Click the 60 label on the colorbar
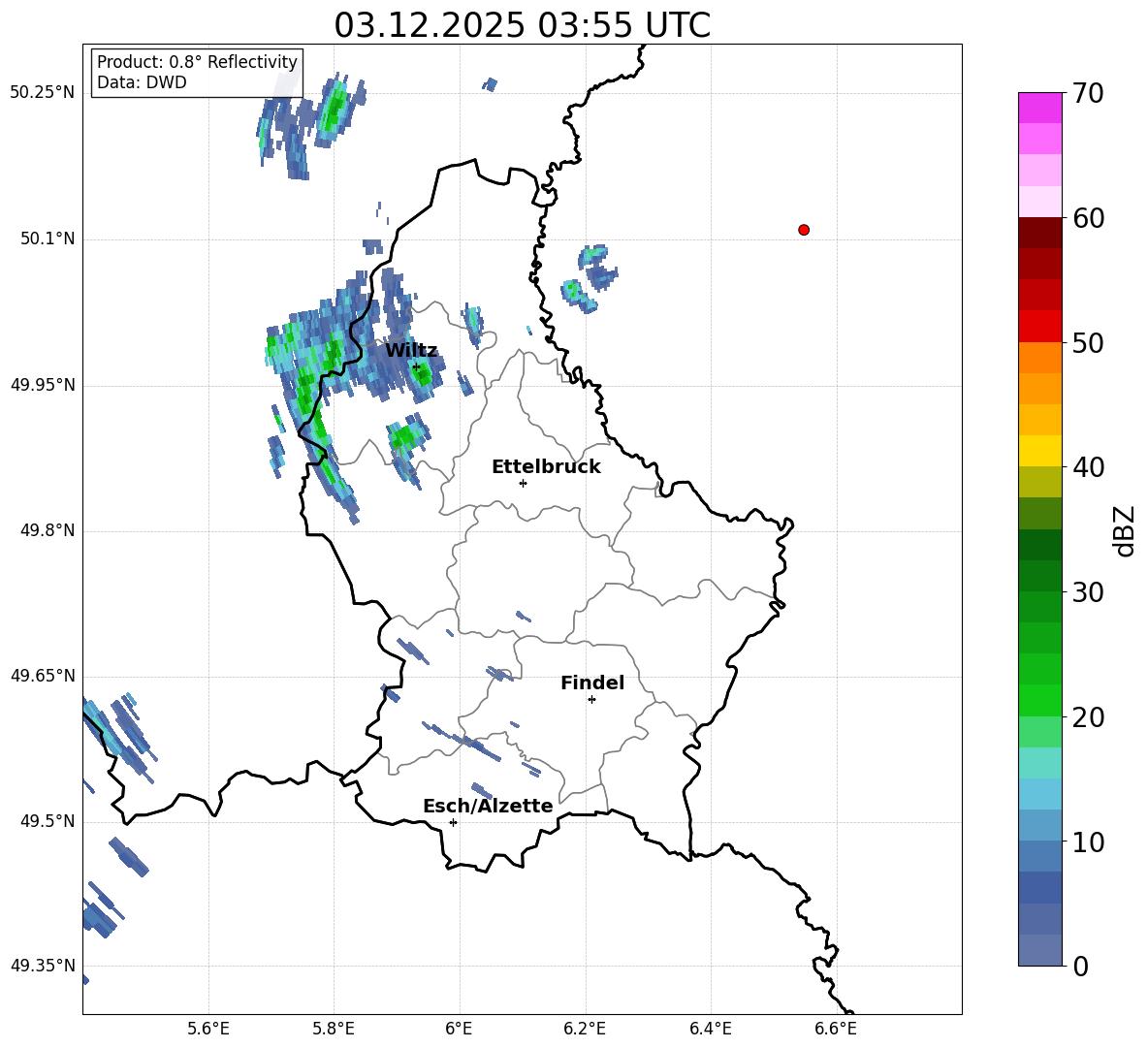The image size is (1148, 1048). (1088, 218)
